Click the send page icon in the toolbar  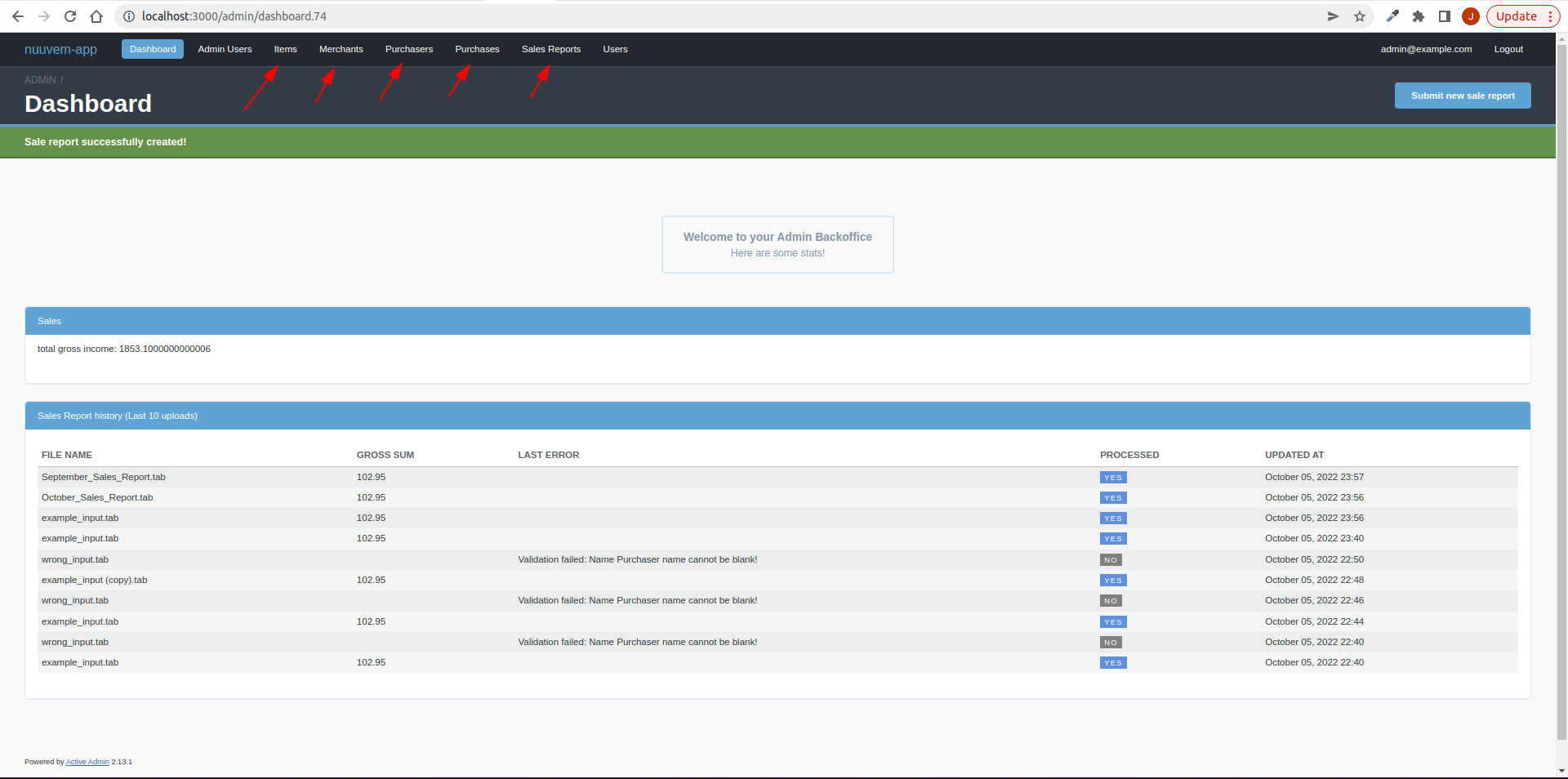pos(1334,16)
